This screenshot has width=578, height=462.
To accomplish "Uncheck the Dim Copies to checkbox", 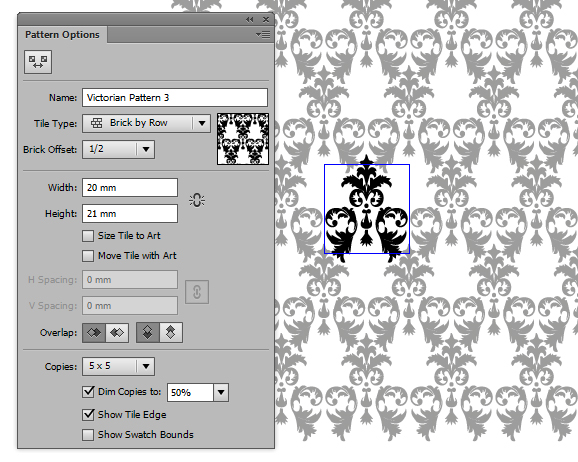I will (x=88, y=392).
